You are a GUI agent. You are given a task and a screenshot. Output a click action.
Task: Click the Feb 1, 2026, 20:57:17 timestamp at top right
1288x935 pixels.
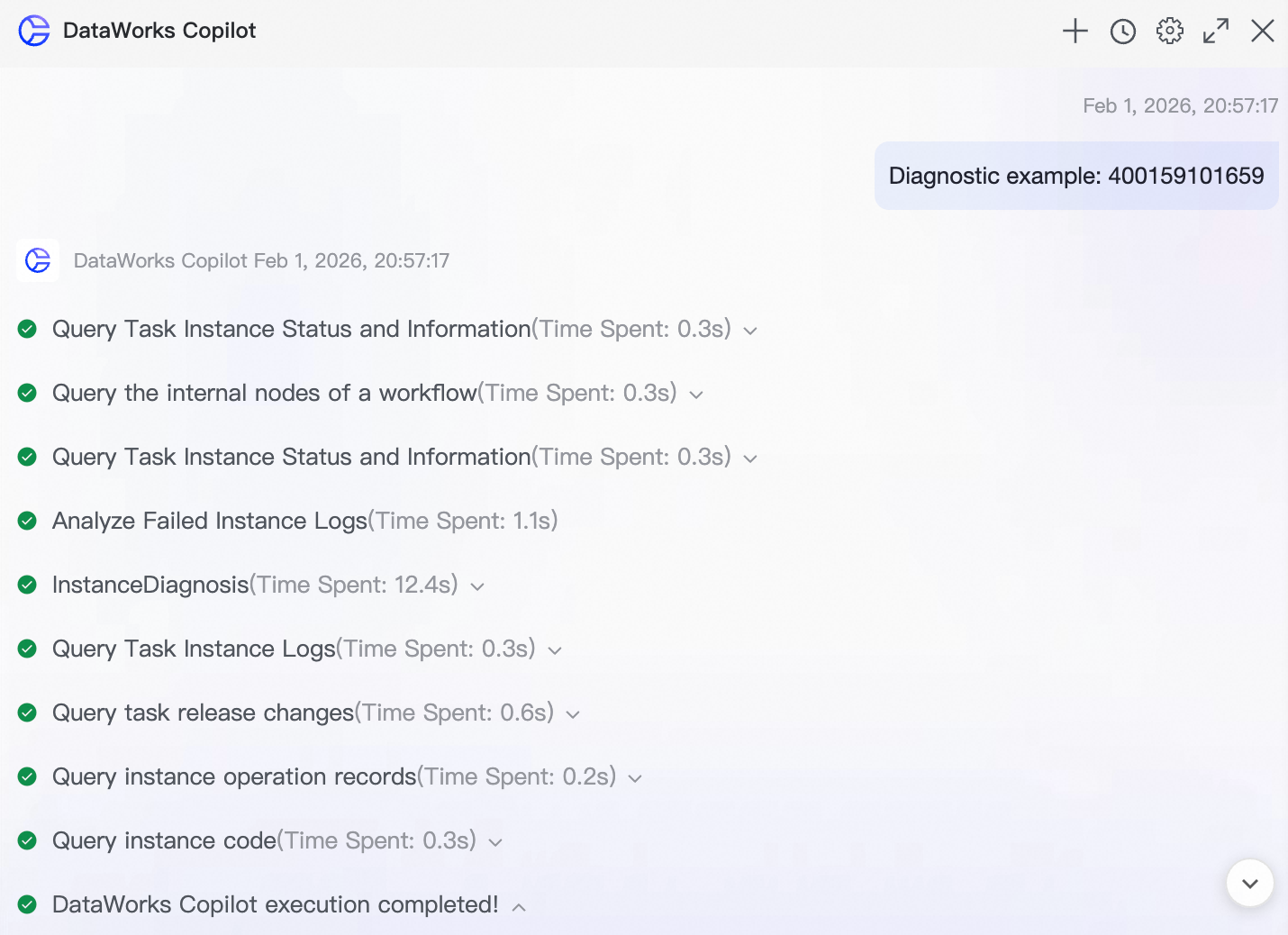click(x=1180, y=105)
